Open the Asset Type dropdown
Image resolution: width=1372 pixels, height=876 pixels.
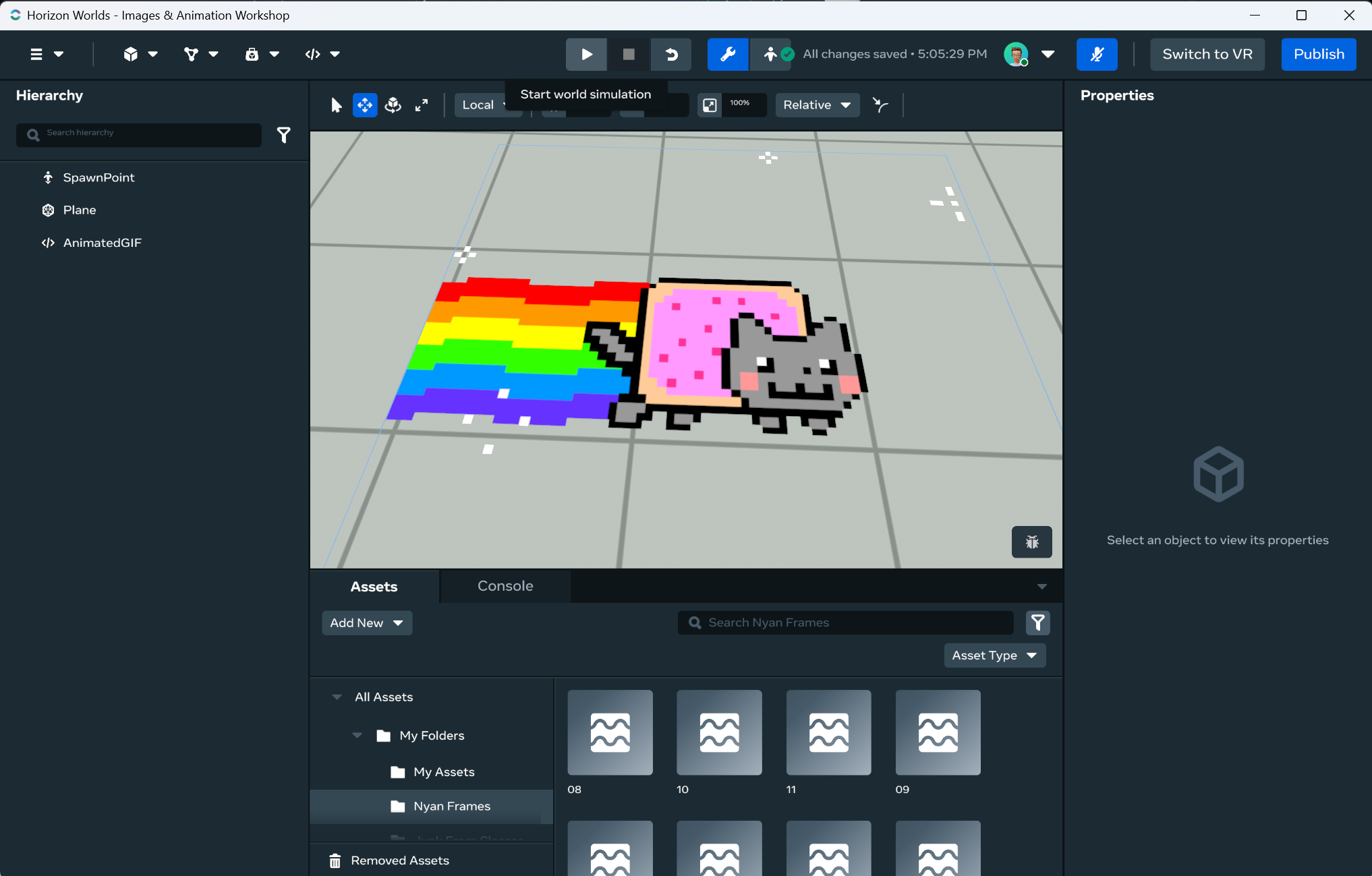pos(994,655)
